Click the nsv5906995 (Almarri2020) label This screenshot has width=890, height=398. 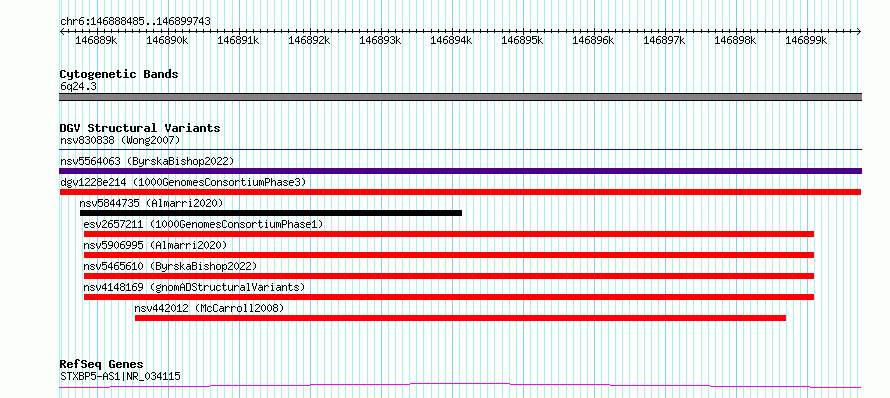[155, 245]
